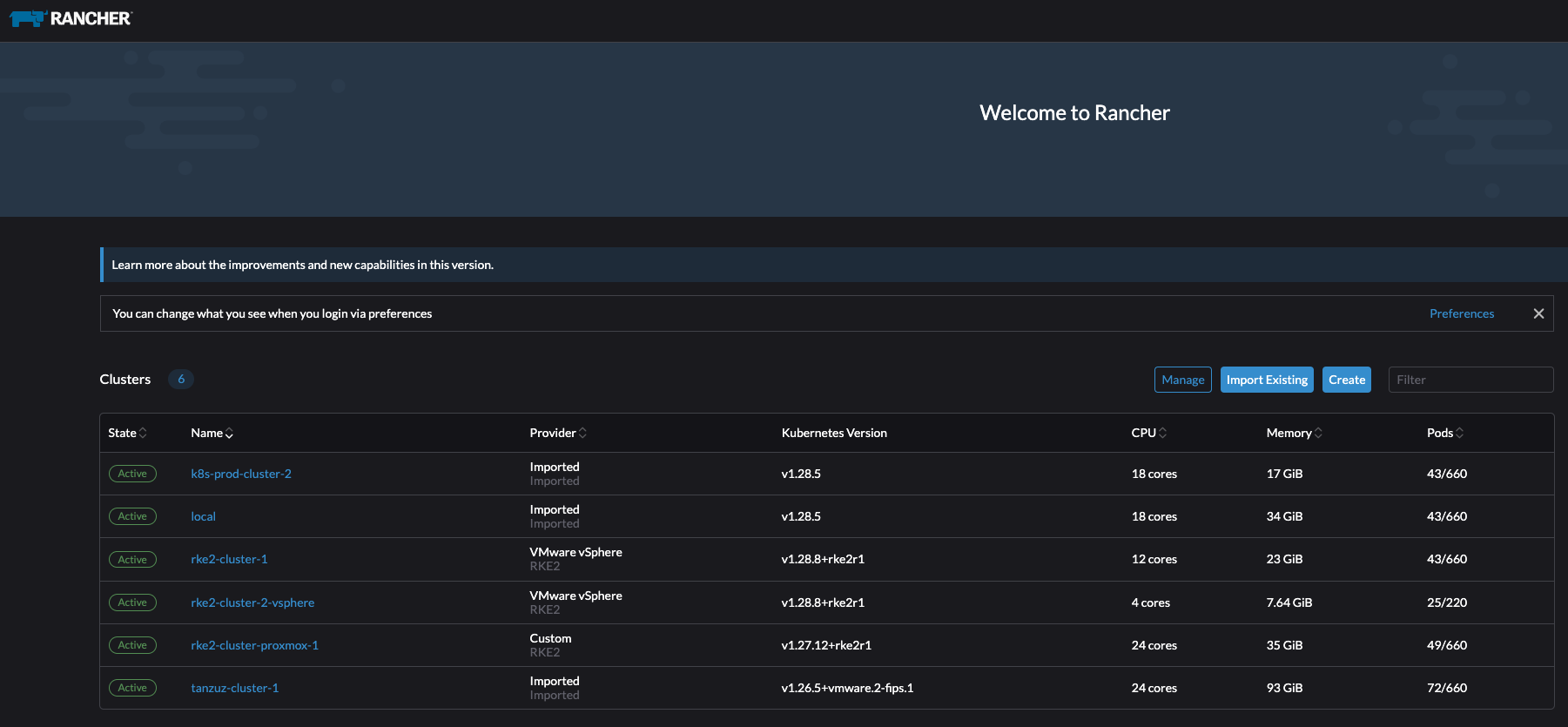Click the 'Learn more about the improvements' banner text

[302, 265]
